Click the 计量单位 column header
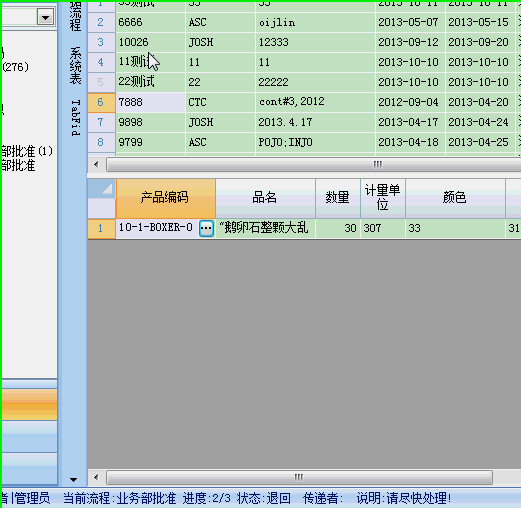Viewport: 521px width, 508px height. tap(383, 198)
